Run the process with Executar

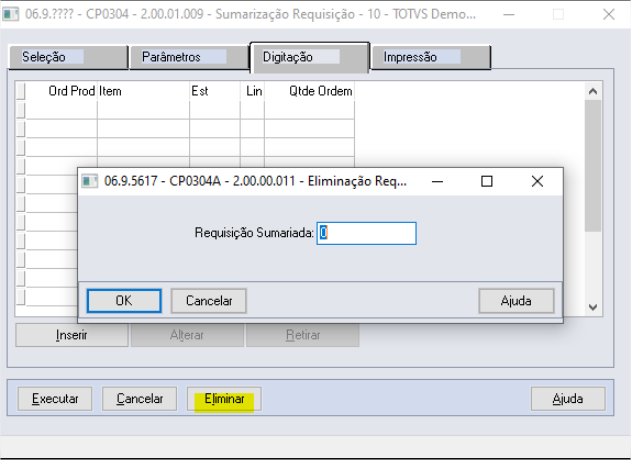(55, 399)
